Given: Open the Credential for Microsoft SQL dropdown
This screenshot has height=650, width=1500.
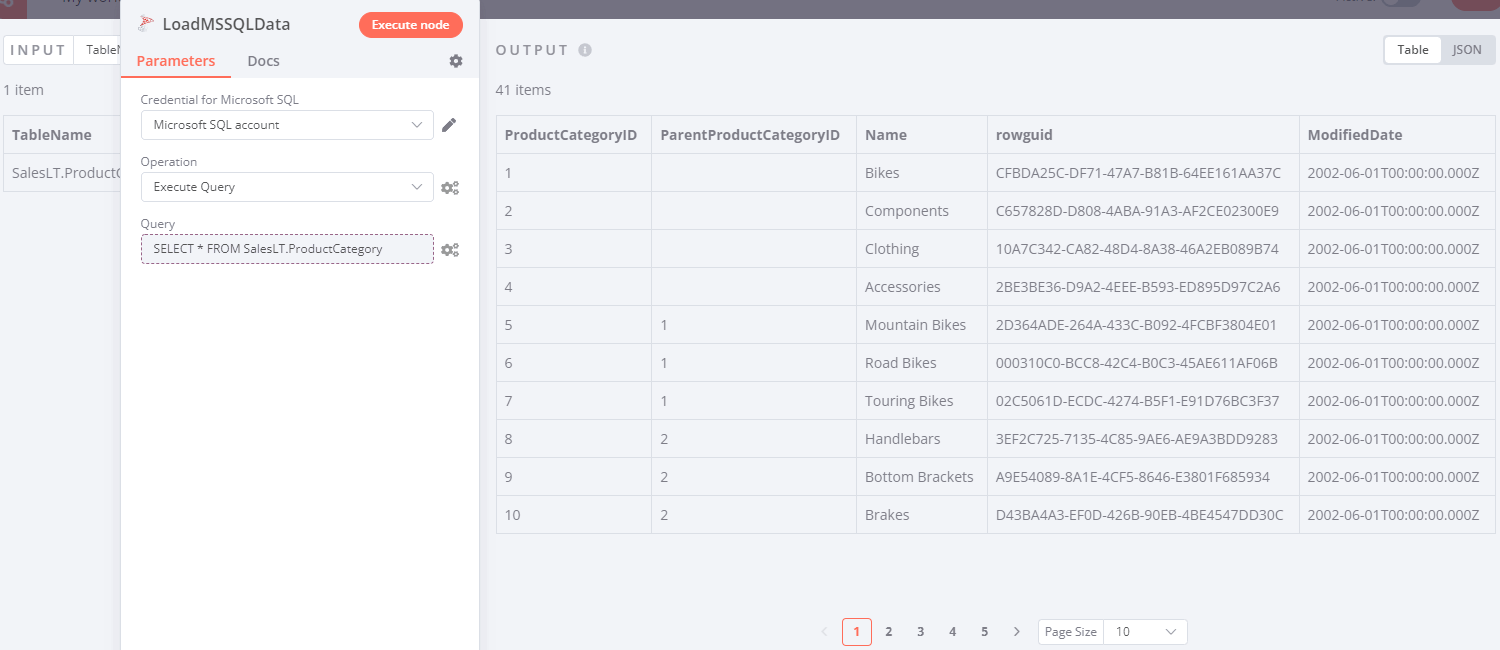Looking at the screenshot, I should [287, 124].
